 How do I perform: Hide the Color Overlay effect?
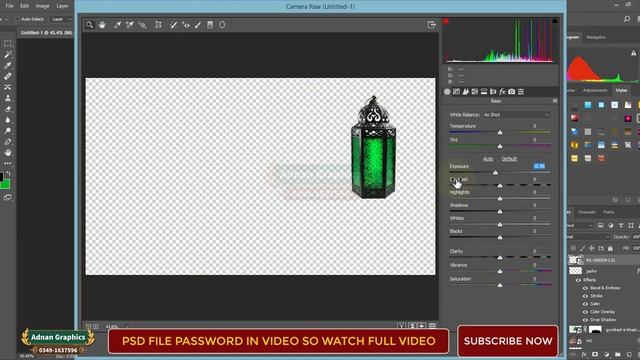(x=585, y=312)
